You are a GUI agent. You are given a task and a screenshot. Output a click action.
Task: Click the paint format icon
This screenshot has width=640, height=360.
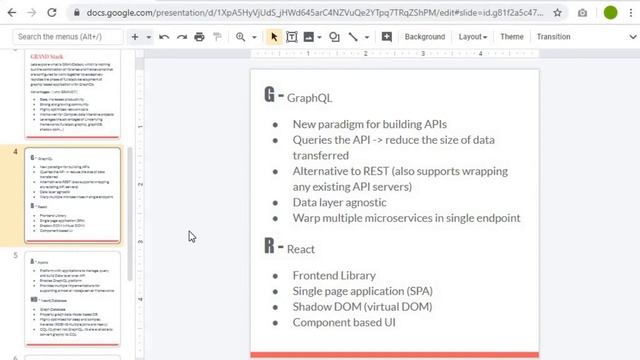(217, 37)
